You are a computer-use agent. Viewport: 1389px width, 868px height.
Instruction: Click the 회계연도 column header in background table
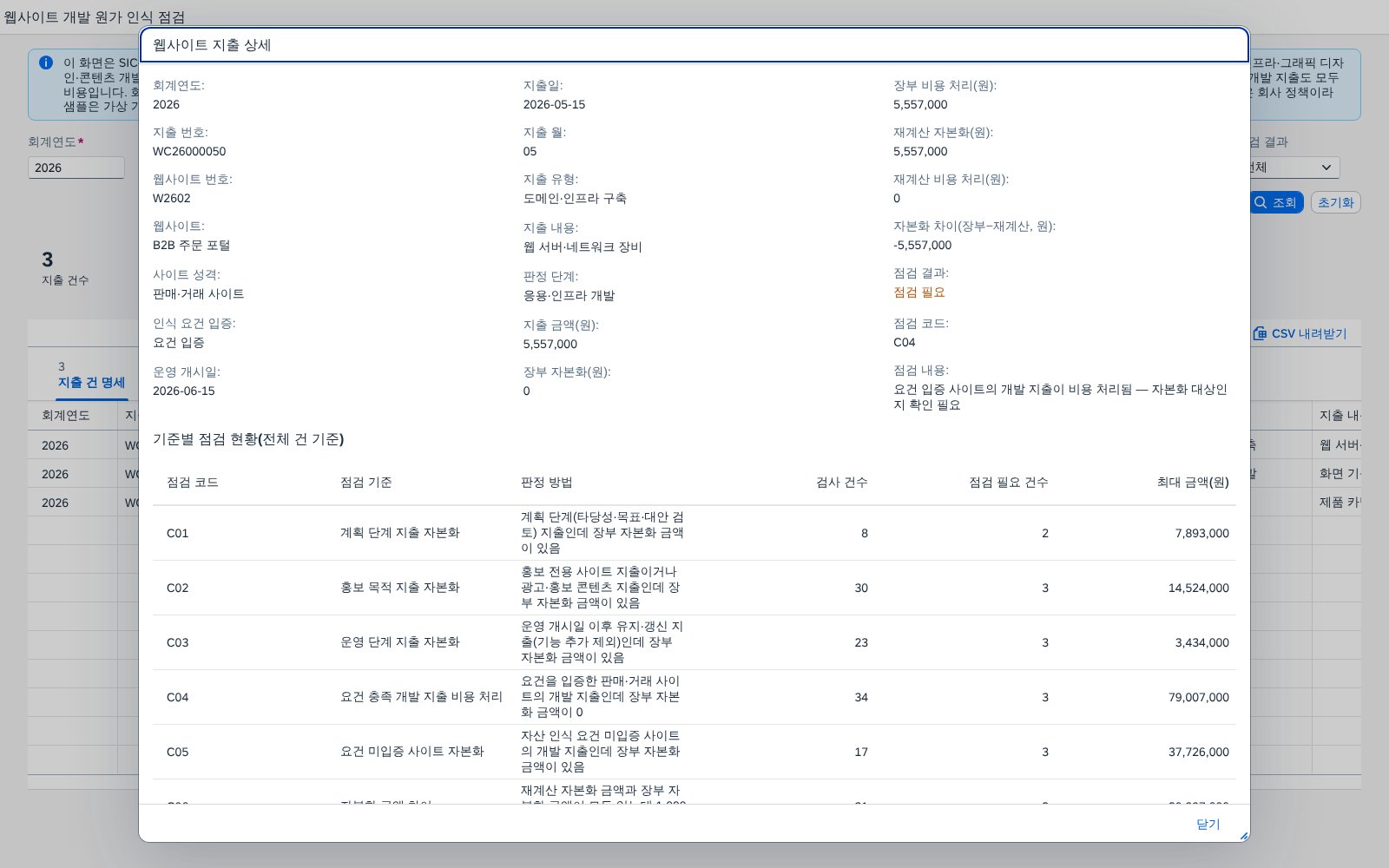[66, 415]
